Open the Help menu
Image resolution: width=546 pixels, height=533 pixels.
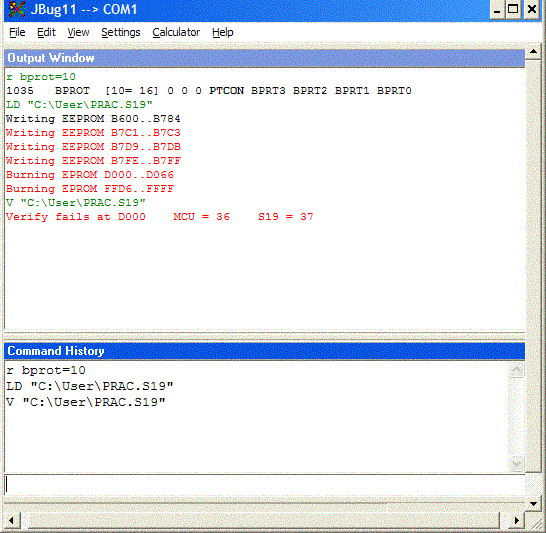(x=223, y=32)
